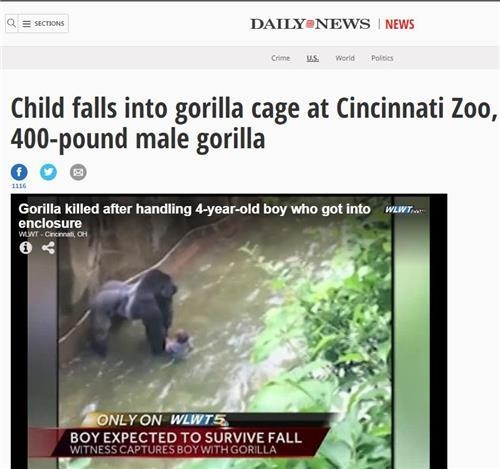Click the WLWT - Cincinnati, OH source text
This screenshot has height=469, width=500.
click(x=53, y=234)
